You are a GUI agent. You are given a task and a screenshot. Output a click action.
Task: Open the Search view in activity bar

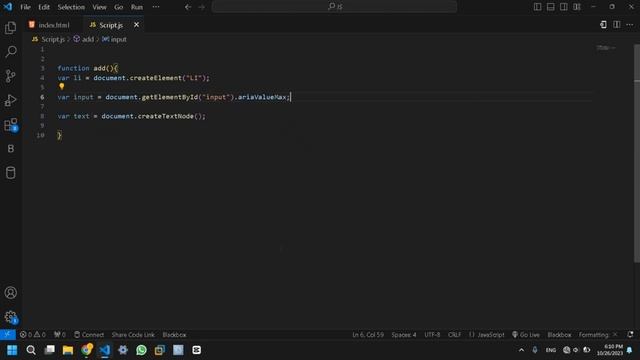coord(11,51)
